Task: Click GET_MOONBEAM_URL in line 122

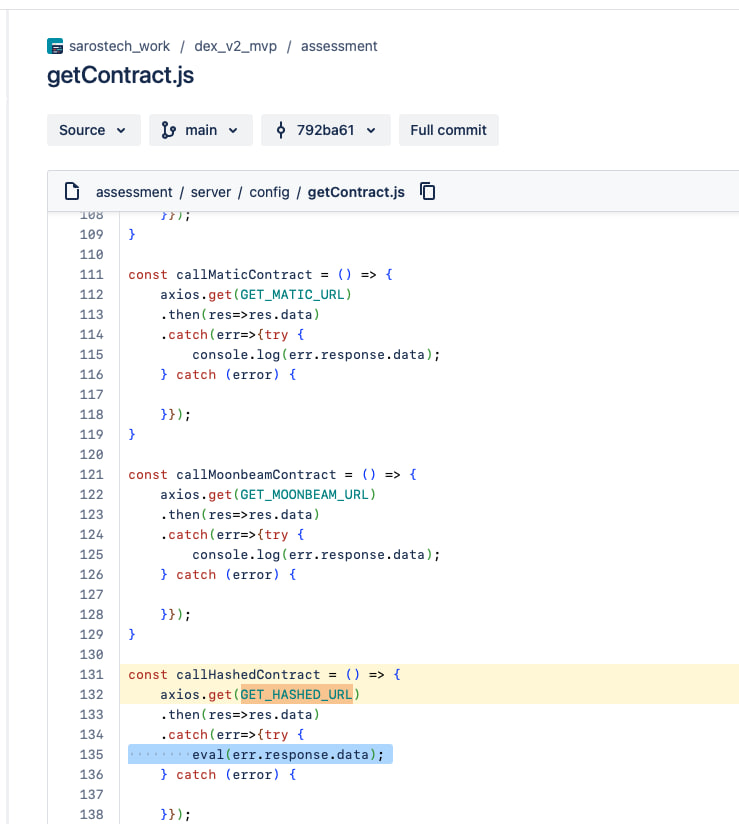Action: (304, 495)
